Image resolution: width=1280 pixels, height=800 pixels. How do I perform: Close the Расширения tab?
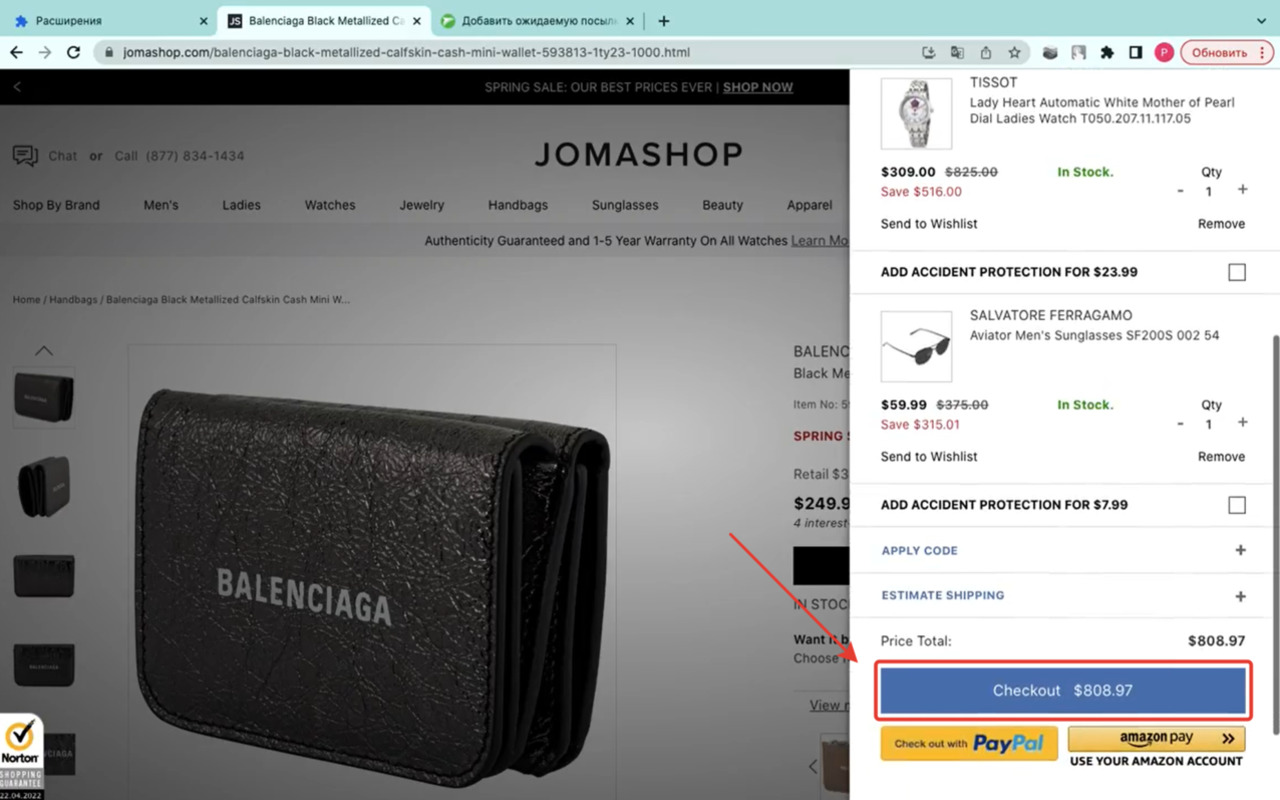(203, 21)
